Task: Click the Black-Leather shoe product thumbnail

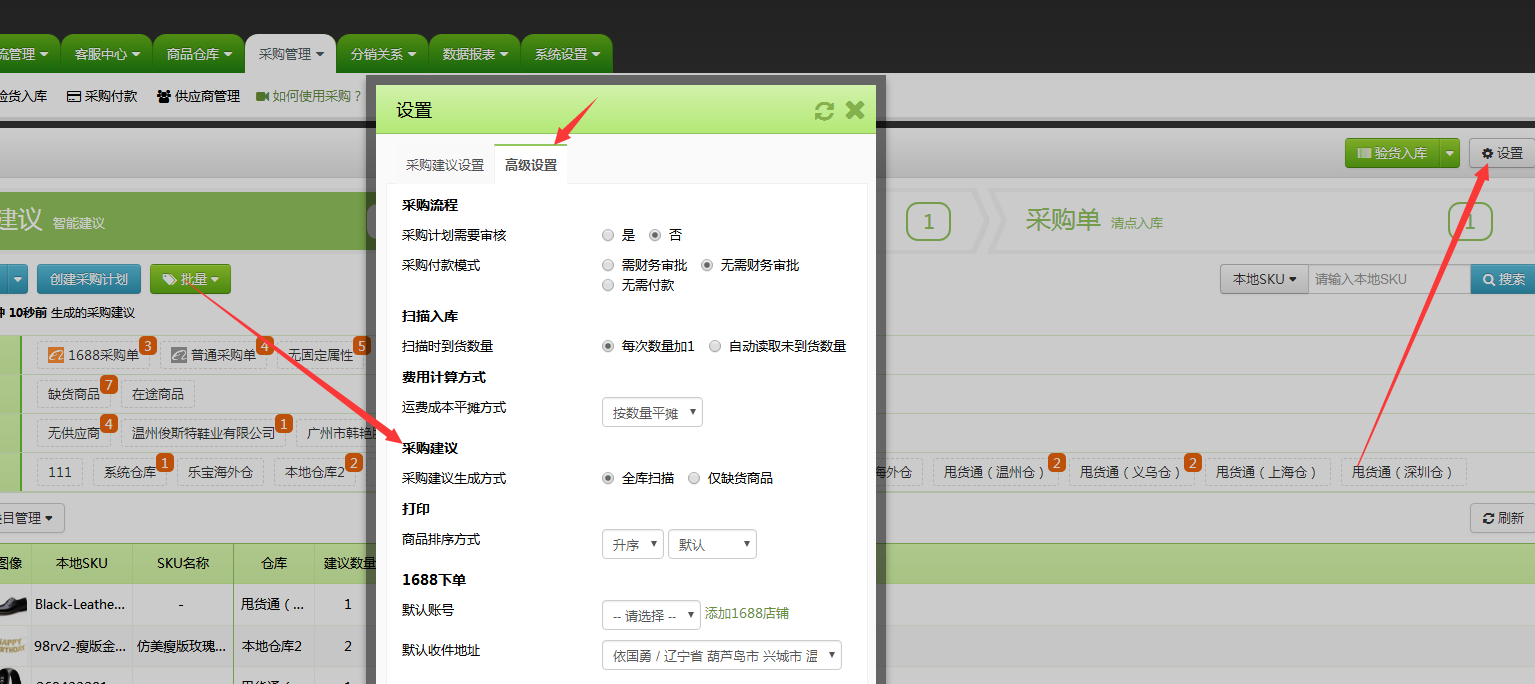Action: (14, 604)
